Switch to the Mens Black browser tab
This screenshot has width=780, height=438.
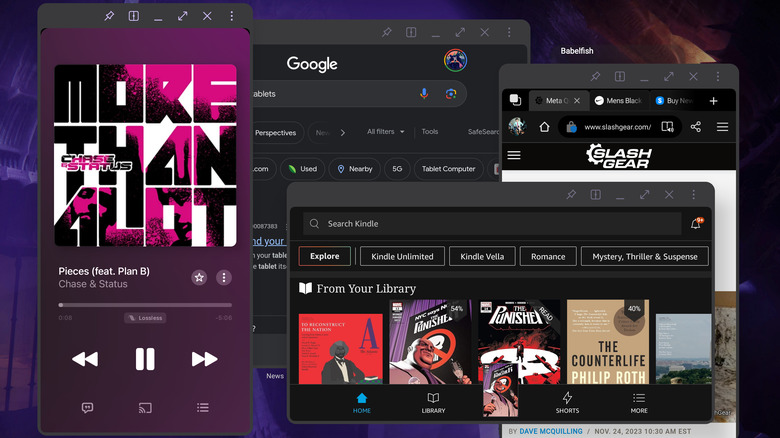pyautogui.click(x=617, y=101)
